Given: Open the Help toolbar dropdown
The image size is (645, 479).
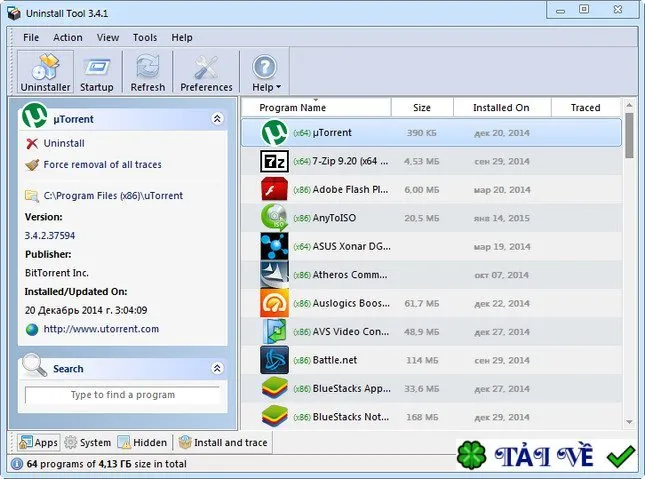Looking at the screenshot, I should point(266,72).
